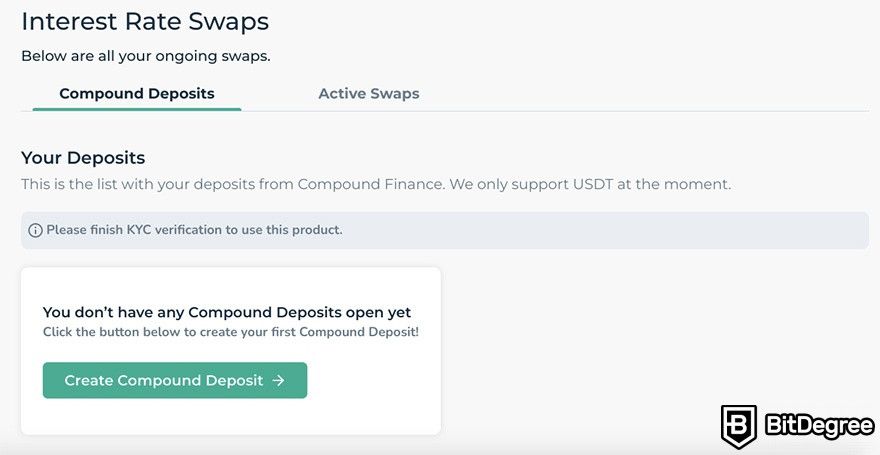Click the 'You don't have any Compound Deposits' message
This screenshot has width=880, height=455.
click(x=227, y=312)
